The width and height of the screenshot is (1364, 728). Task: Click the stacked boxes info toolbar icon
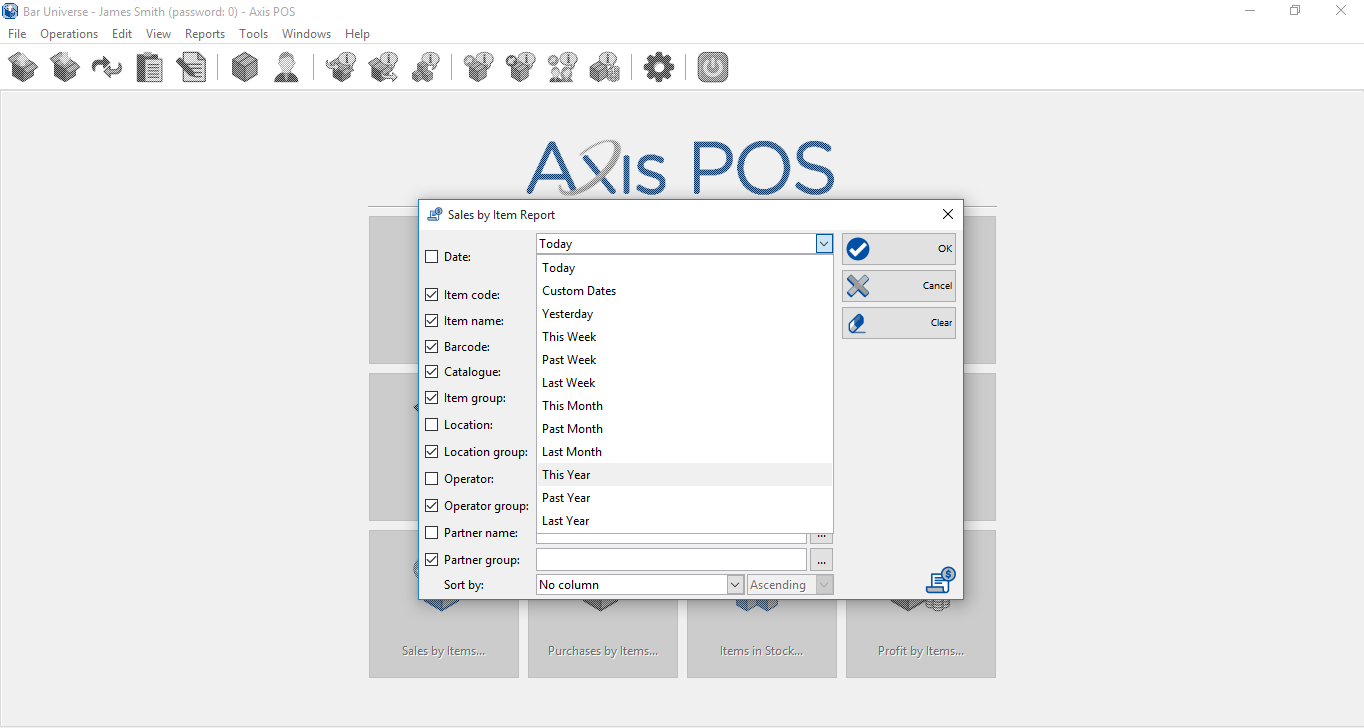[425, 68]
